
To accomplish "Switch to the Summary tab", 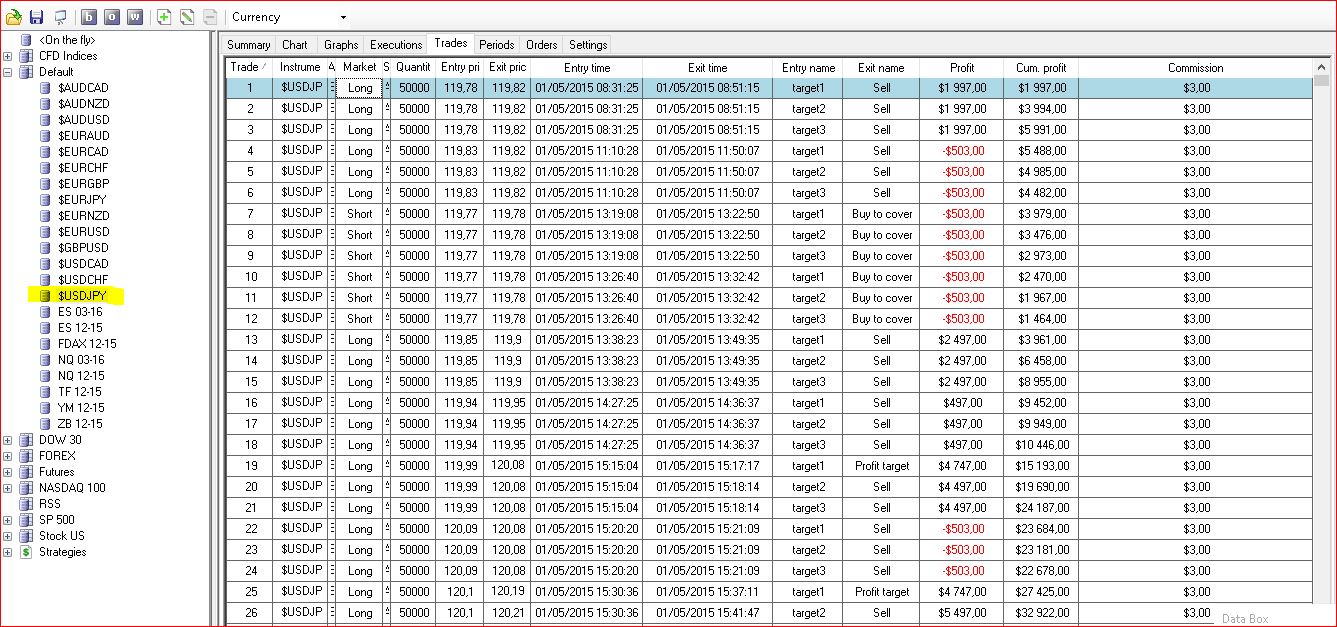I will [248, 45].
